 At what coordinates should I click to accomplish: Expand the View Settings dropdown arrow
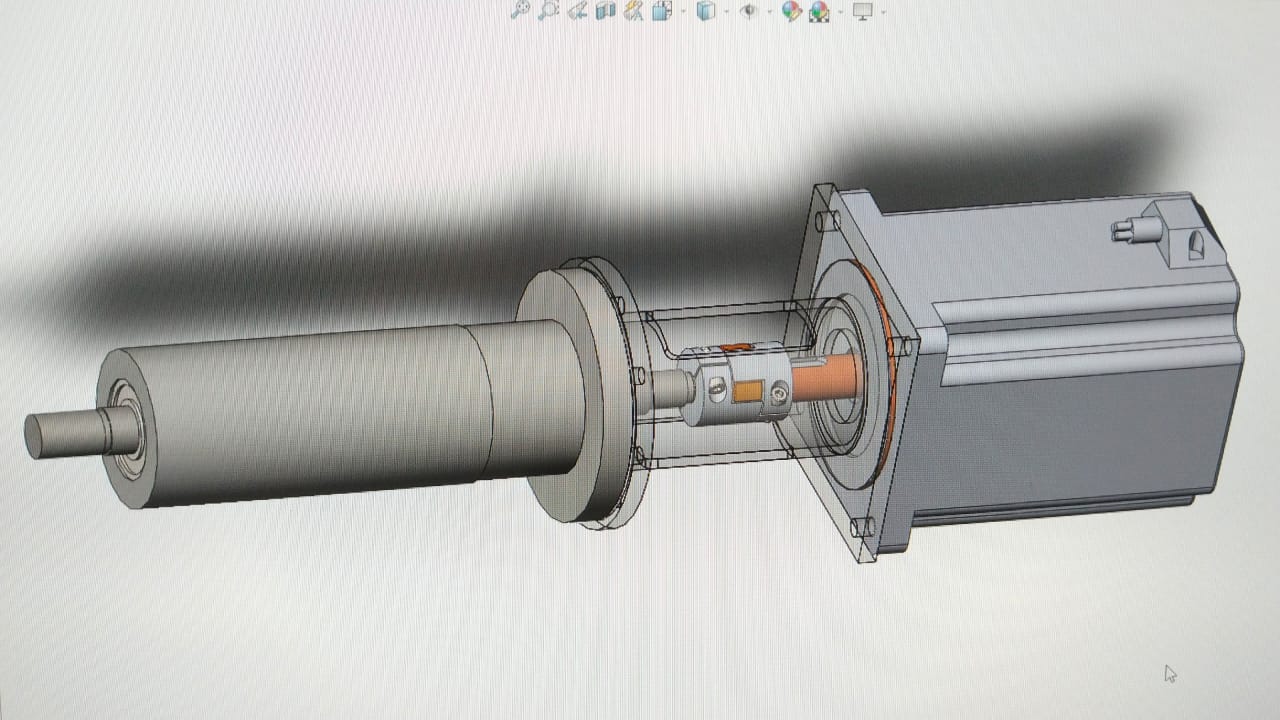pyautogui.click(x=882, y=11)
